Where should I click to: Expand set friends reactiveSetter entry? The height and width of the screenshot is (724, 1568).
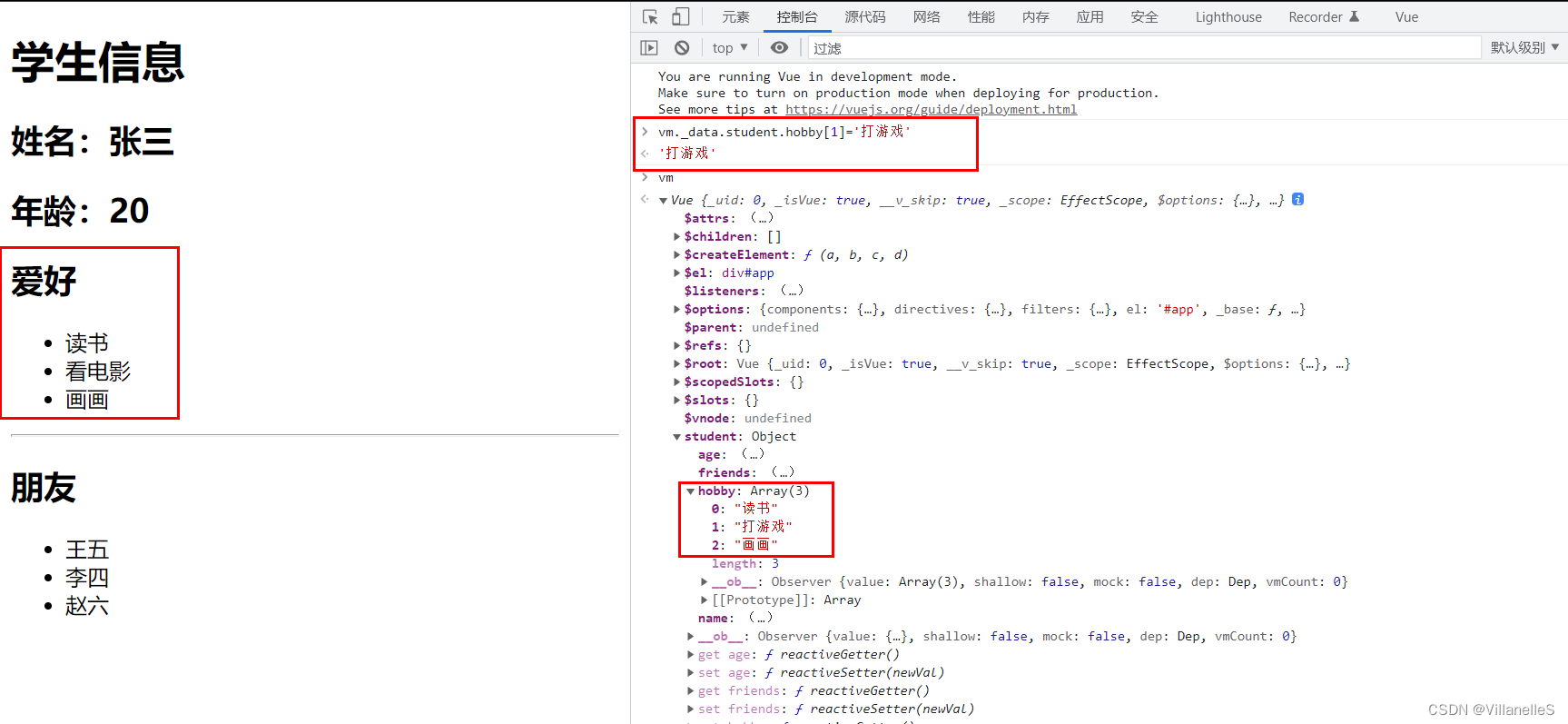[x=690, y=709]
